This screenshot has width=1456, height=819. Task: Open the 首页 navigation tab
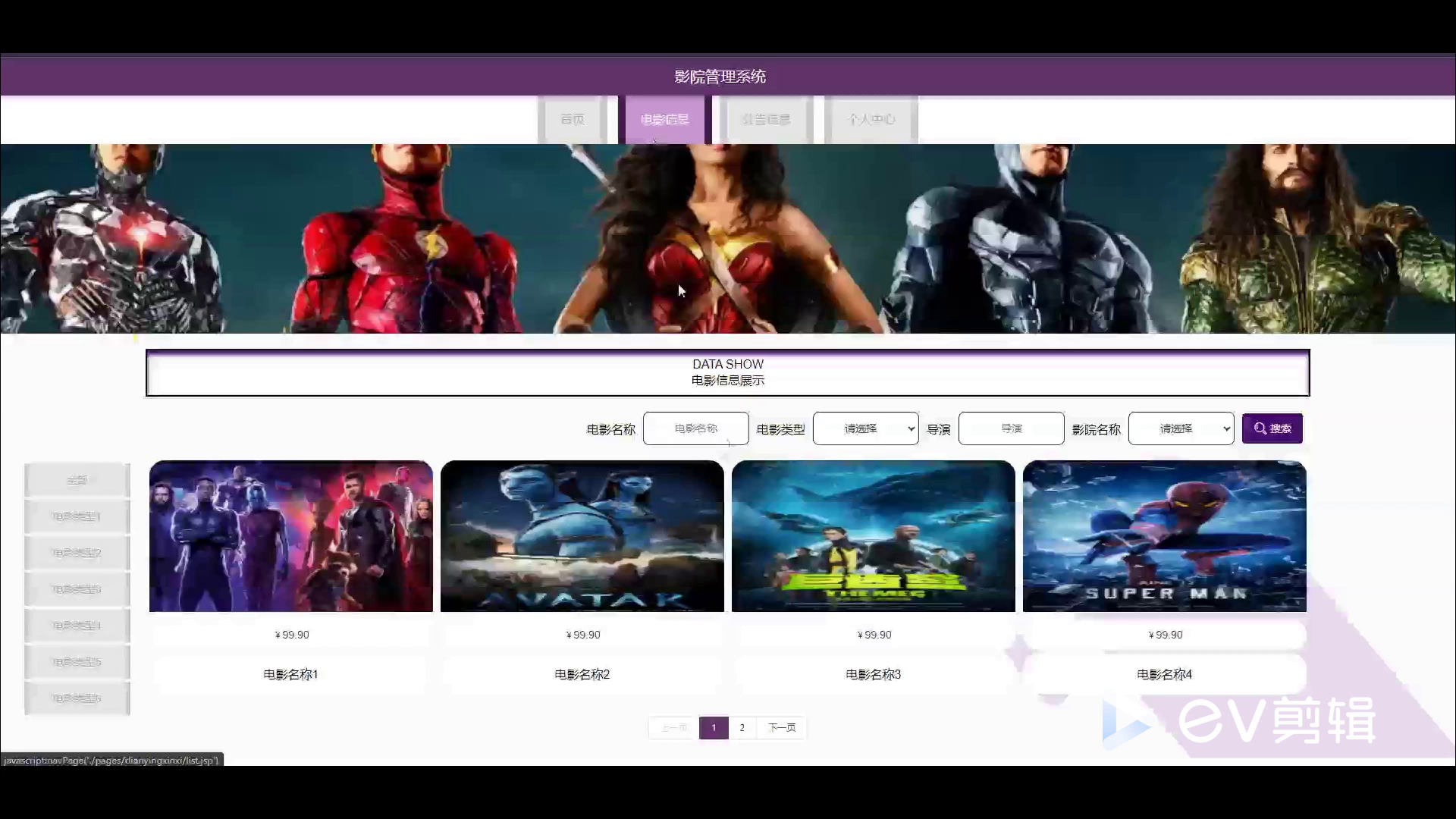coord(573,119)
